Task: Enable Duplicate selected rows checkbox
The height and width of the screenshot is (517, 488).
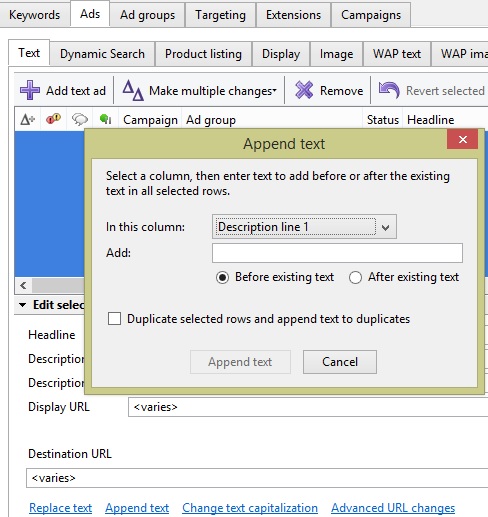Action: (114, 319)
